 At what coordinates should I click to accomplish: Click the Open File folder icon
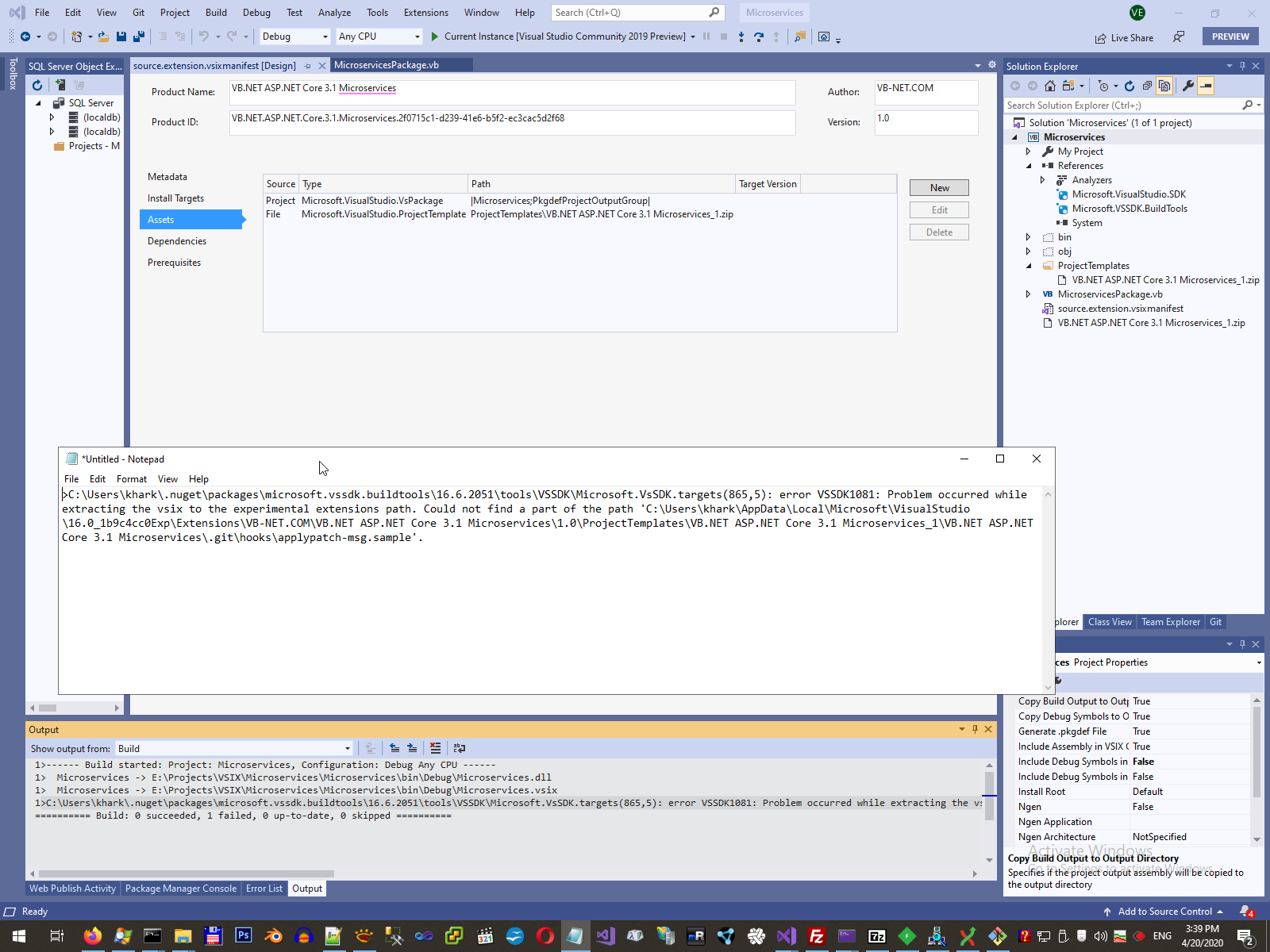pos(104,36)
